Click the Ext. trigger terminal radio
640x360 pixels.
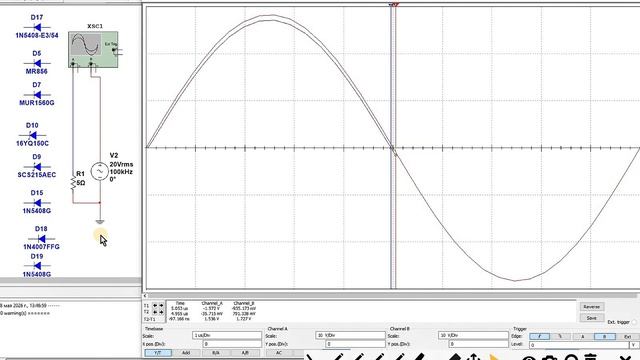pos(634,322)
